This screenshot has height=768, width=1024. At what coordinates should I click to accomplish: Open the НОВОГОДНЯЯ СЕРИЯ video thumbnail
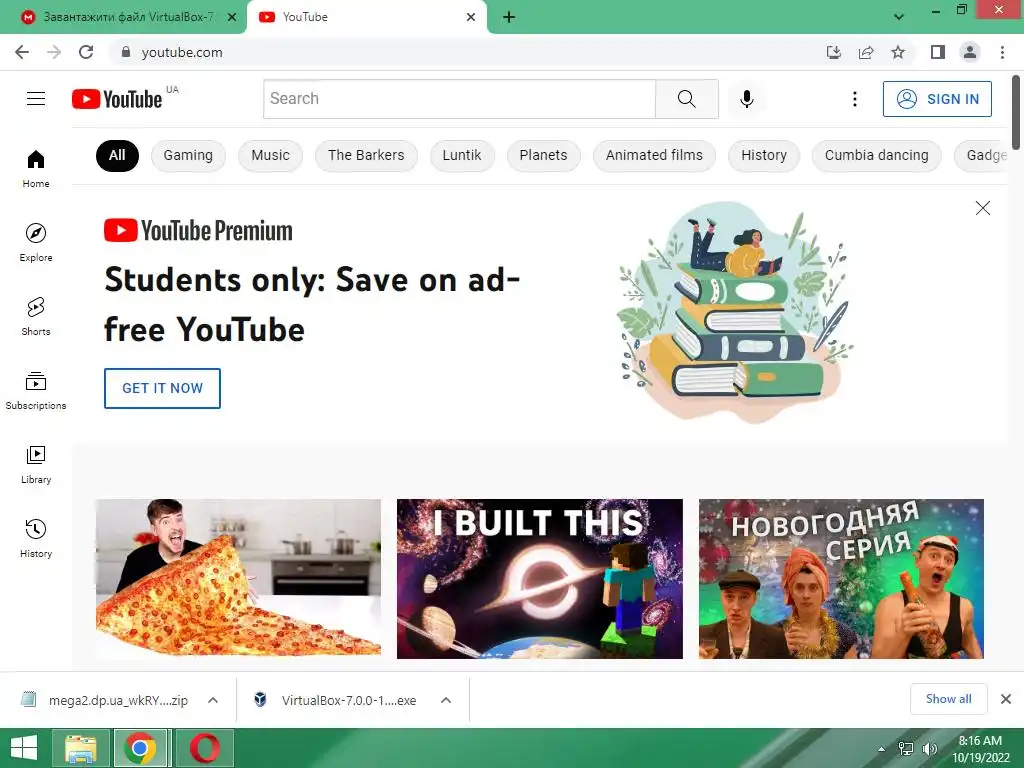(x=841, y=579)
